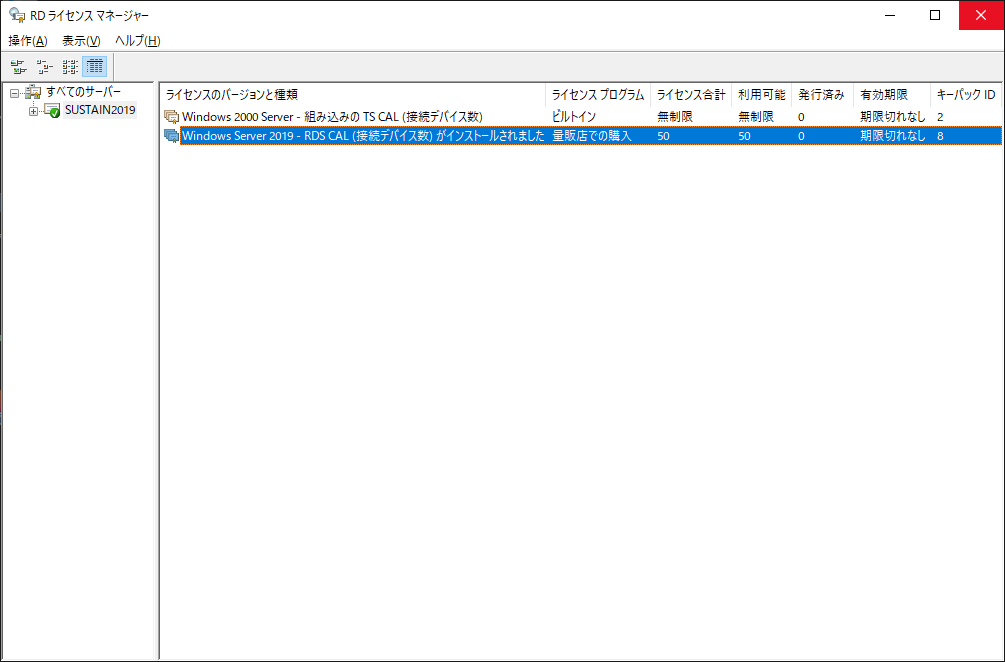Viewport: 1005px width, 662px height.
Task: Click the SUSTAIN2019 server icon with green check
Action: (53, 110)
